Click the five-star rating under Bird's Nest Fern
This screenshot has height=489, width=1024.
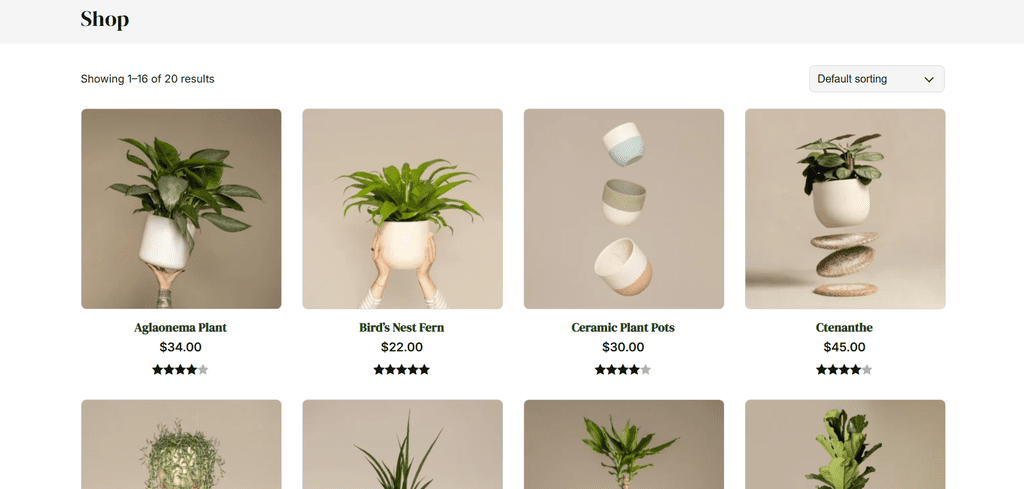coord(402,370)
